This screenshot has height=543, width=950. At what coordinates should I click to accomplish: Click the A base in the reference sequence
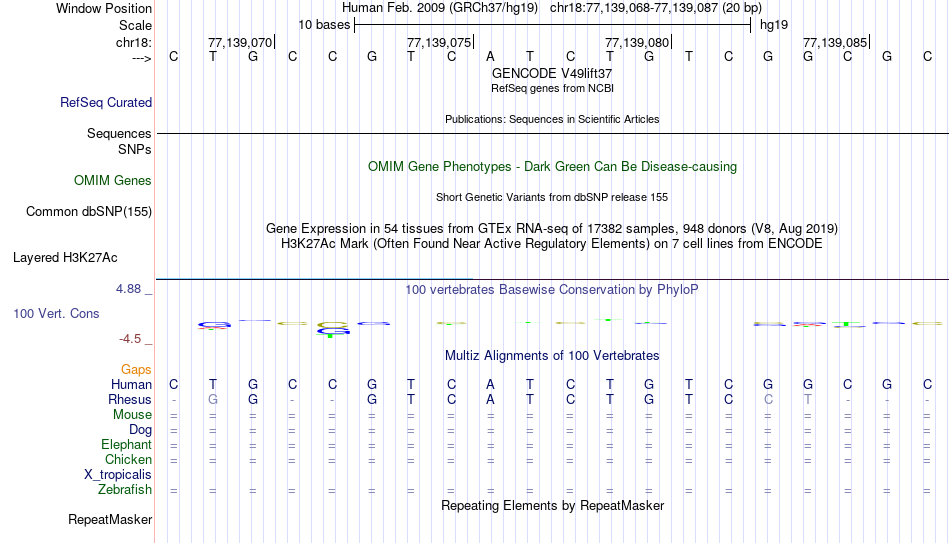click(490, 57)
